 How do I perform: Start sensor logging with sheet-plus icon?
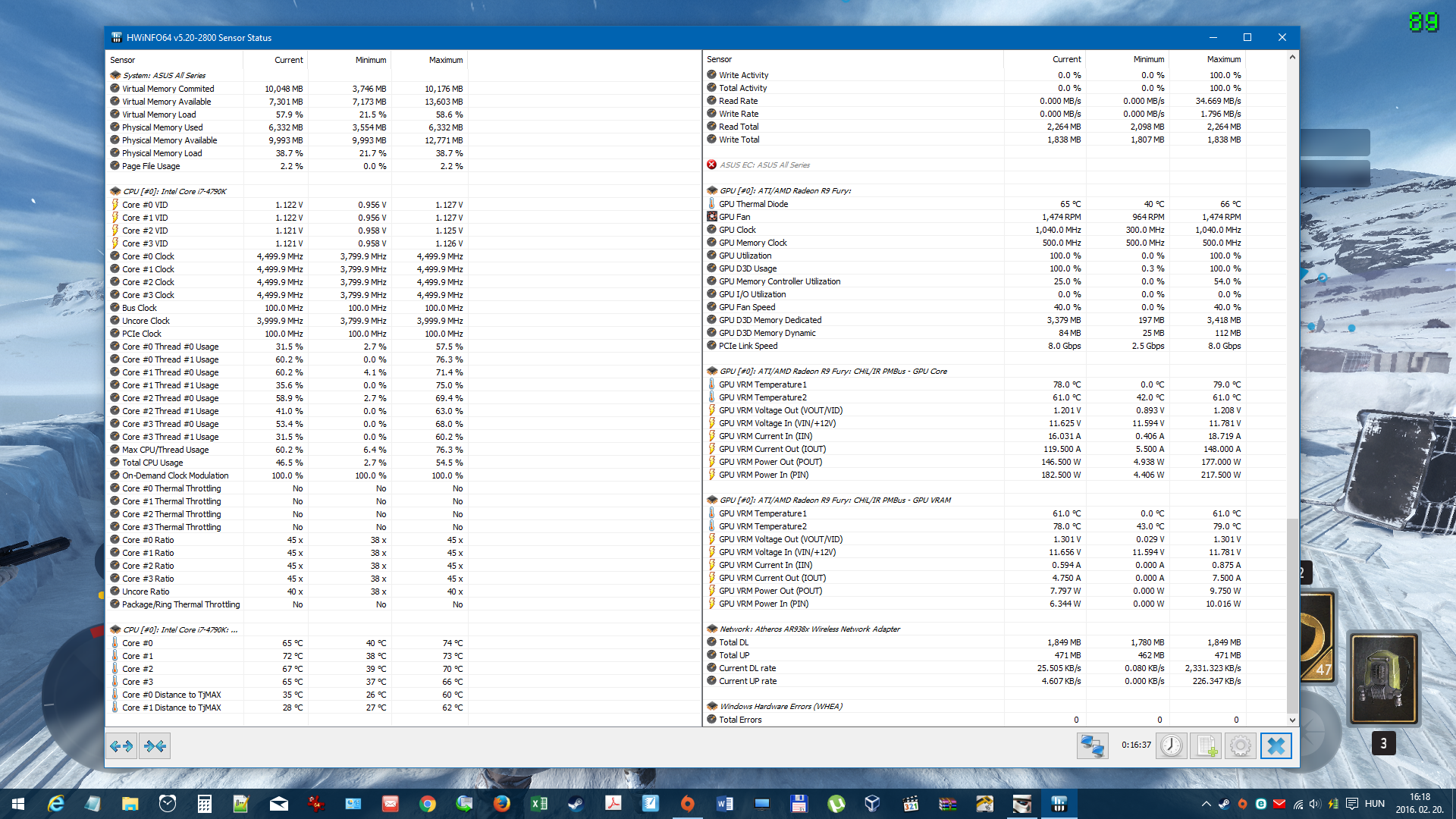coord(1206,746)
